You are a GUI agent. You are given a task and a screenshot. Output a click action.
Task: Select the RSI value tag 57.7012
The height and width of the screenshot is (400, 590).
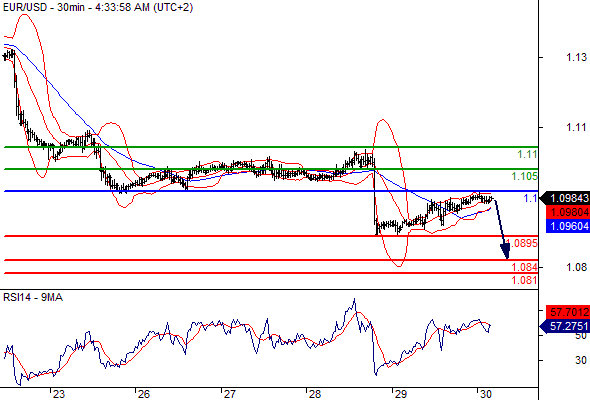[568, 312]
